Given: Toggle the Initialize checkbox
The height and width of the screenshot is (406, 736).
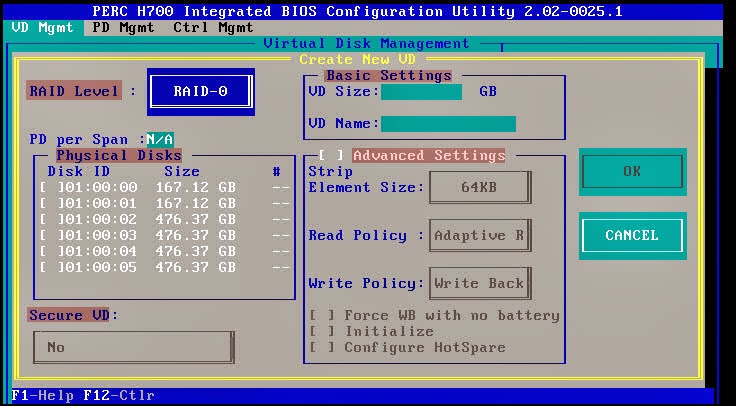Looking at the screenshot, I should 322,332.
